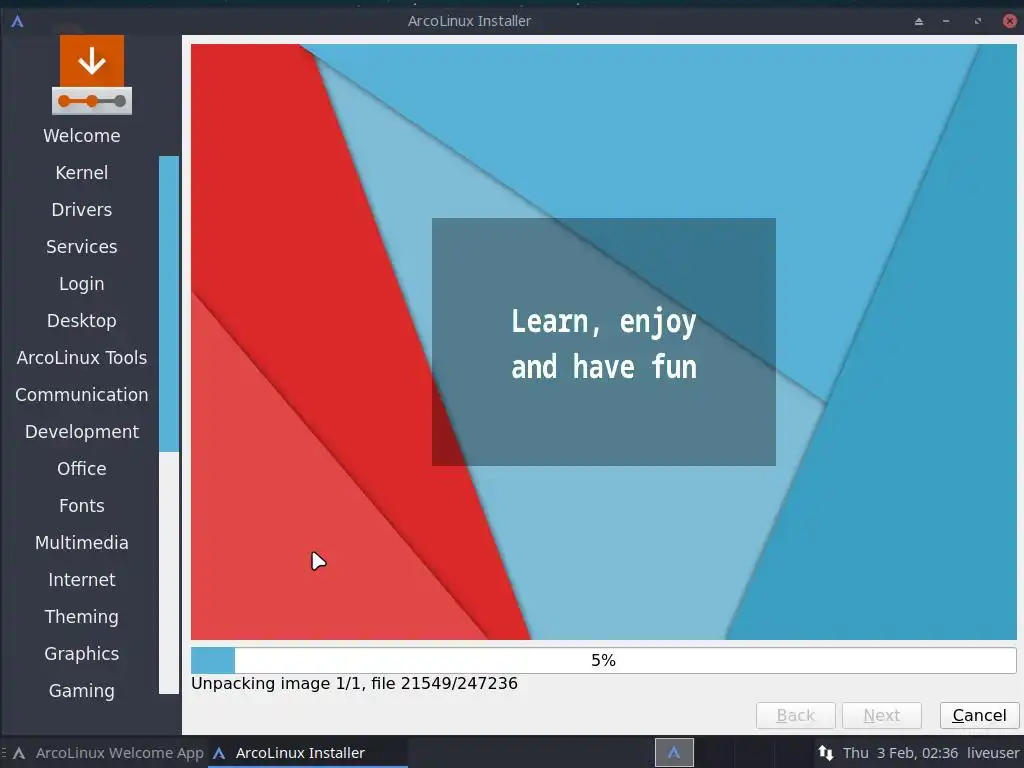
Task: Click the Cancel button
Action: (x=979, y=716)
